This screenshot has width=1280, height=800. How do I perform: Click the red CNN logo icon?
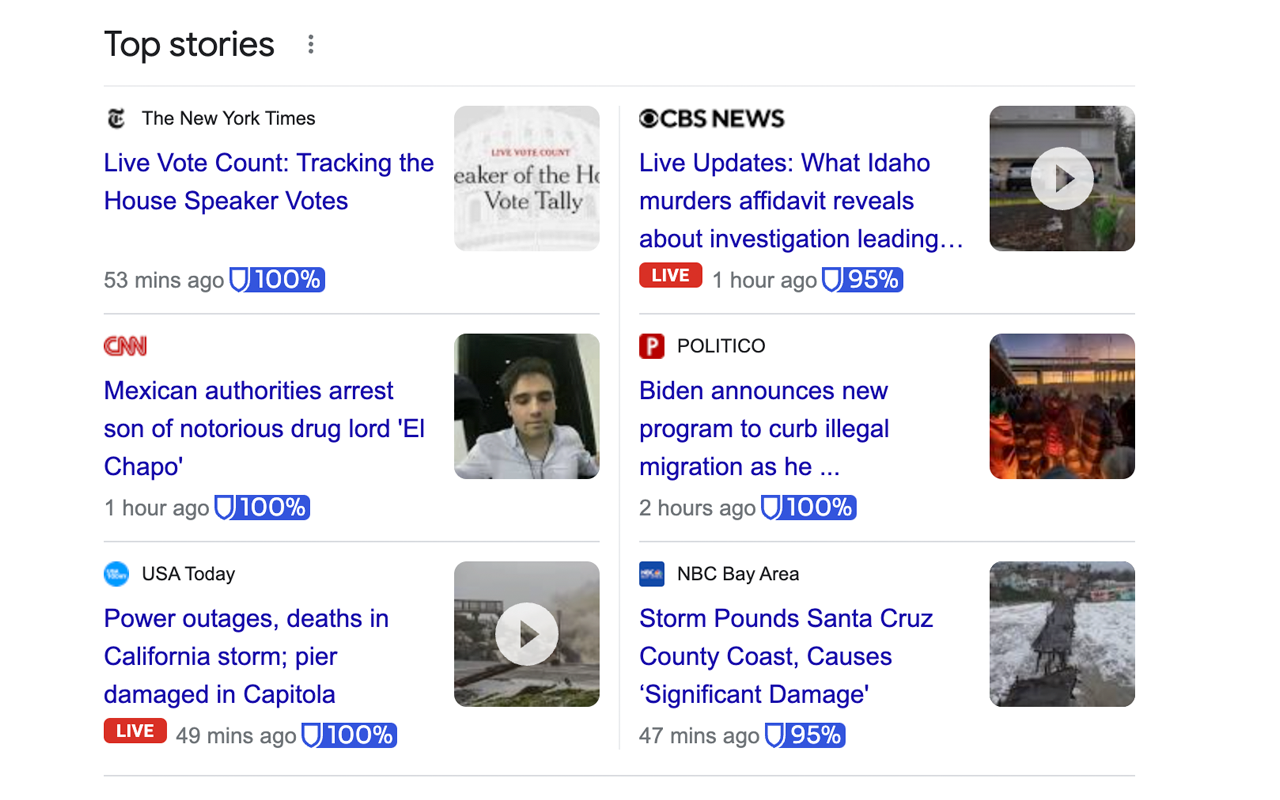coord(125,346)
